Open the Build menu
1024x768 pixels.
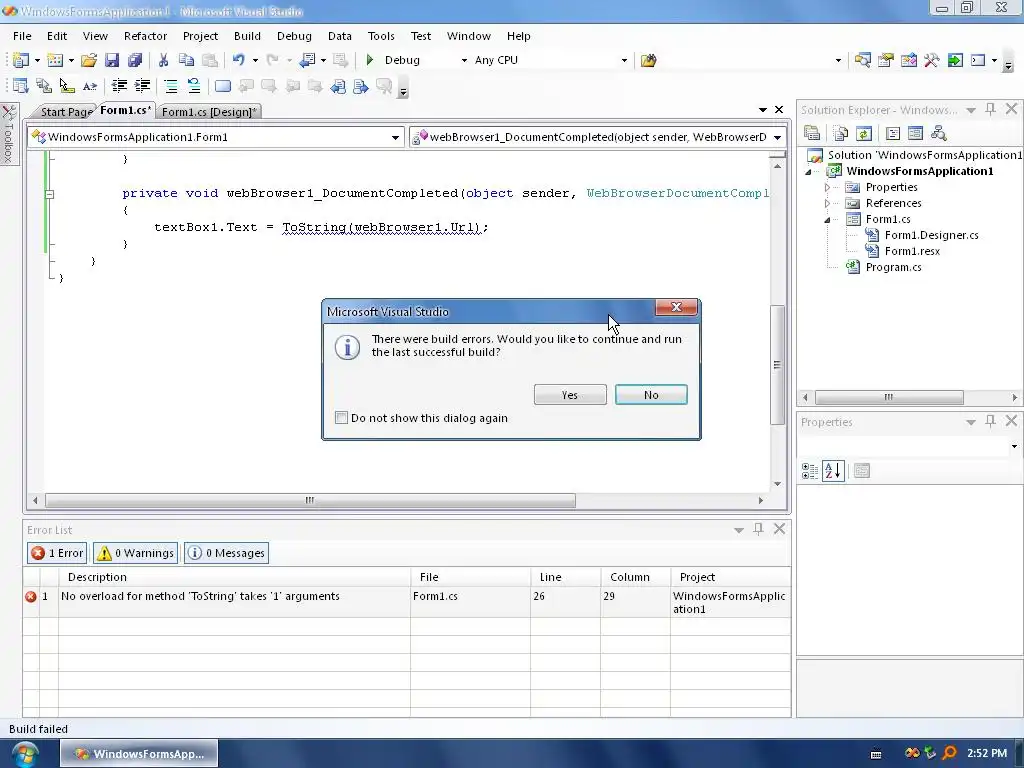pos(247,36)
